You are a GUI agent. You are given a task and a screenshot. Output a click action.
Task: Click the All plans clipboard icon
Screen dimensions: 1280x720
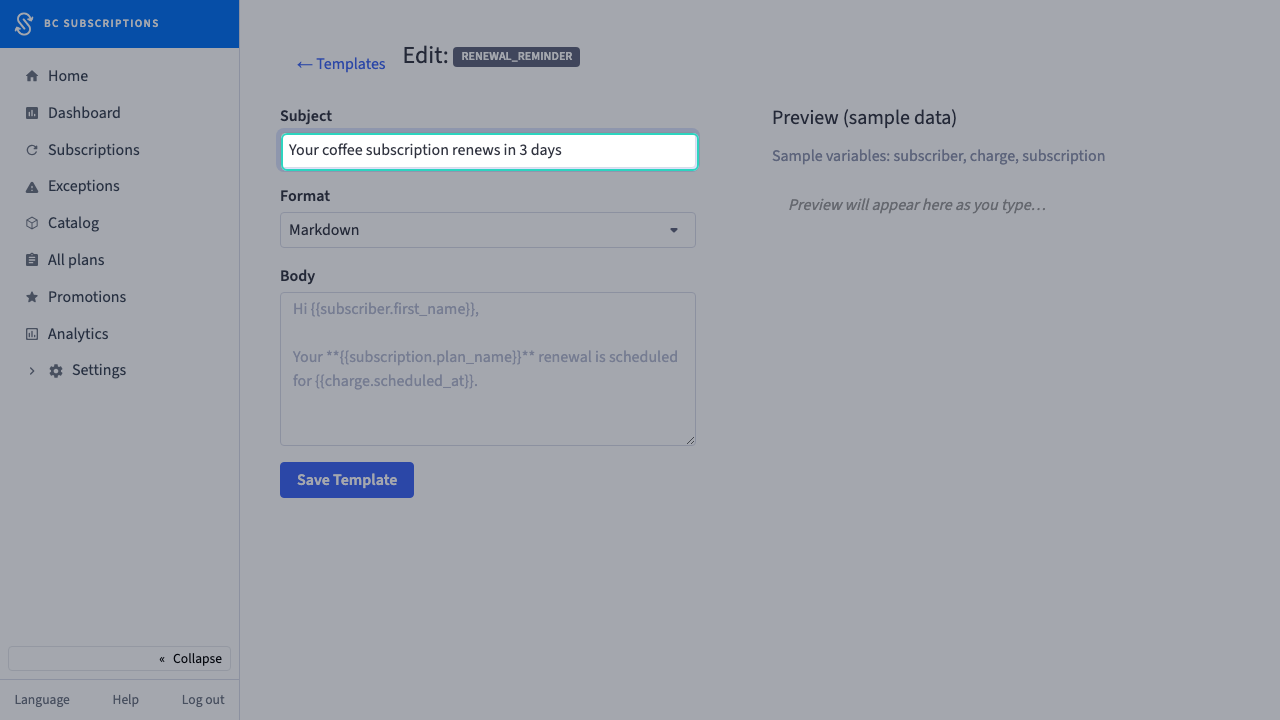click(32, 260)
